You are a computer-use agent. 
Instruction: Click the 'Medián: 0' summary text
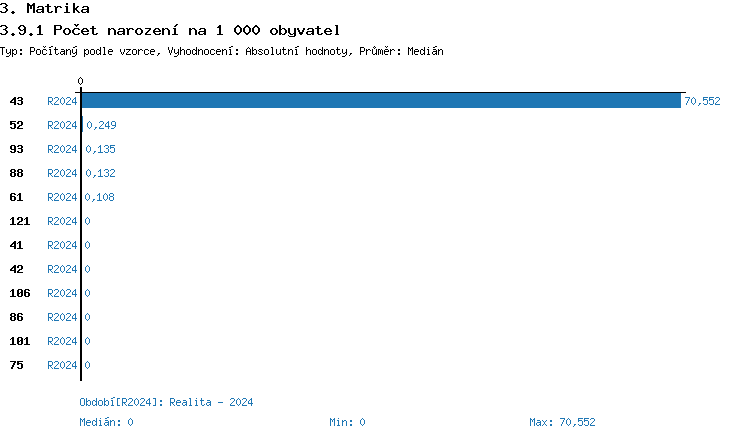tap(106, 422)
